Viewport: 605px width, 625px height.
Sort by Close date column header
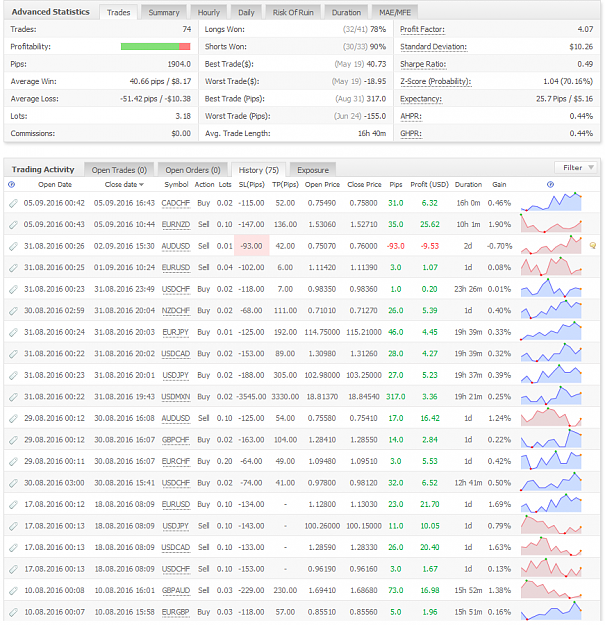(x=124, y=185)
